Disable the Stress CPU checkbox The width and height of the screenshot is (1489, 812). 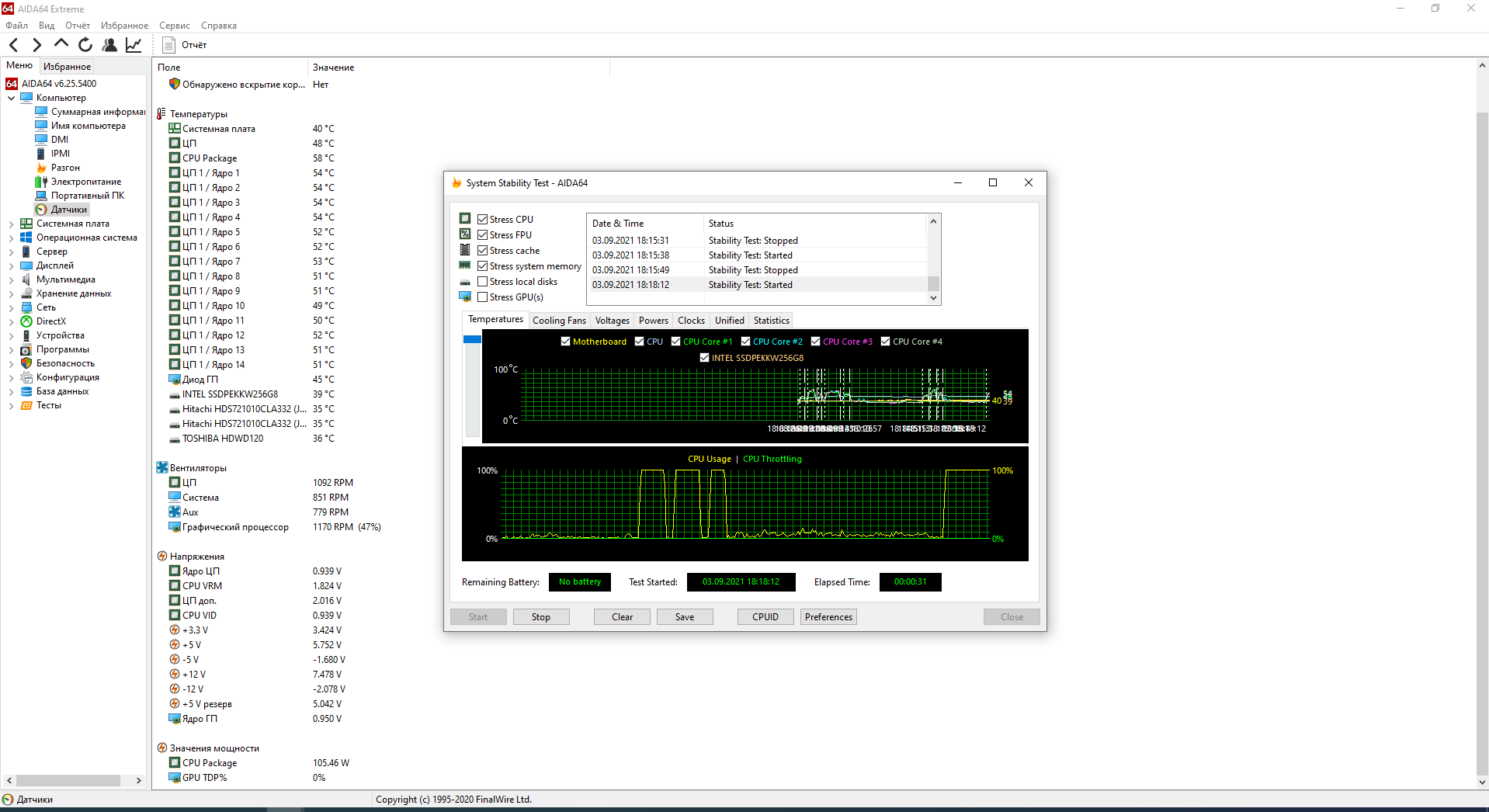click(482, 220)
